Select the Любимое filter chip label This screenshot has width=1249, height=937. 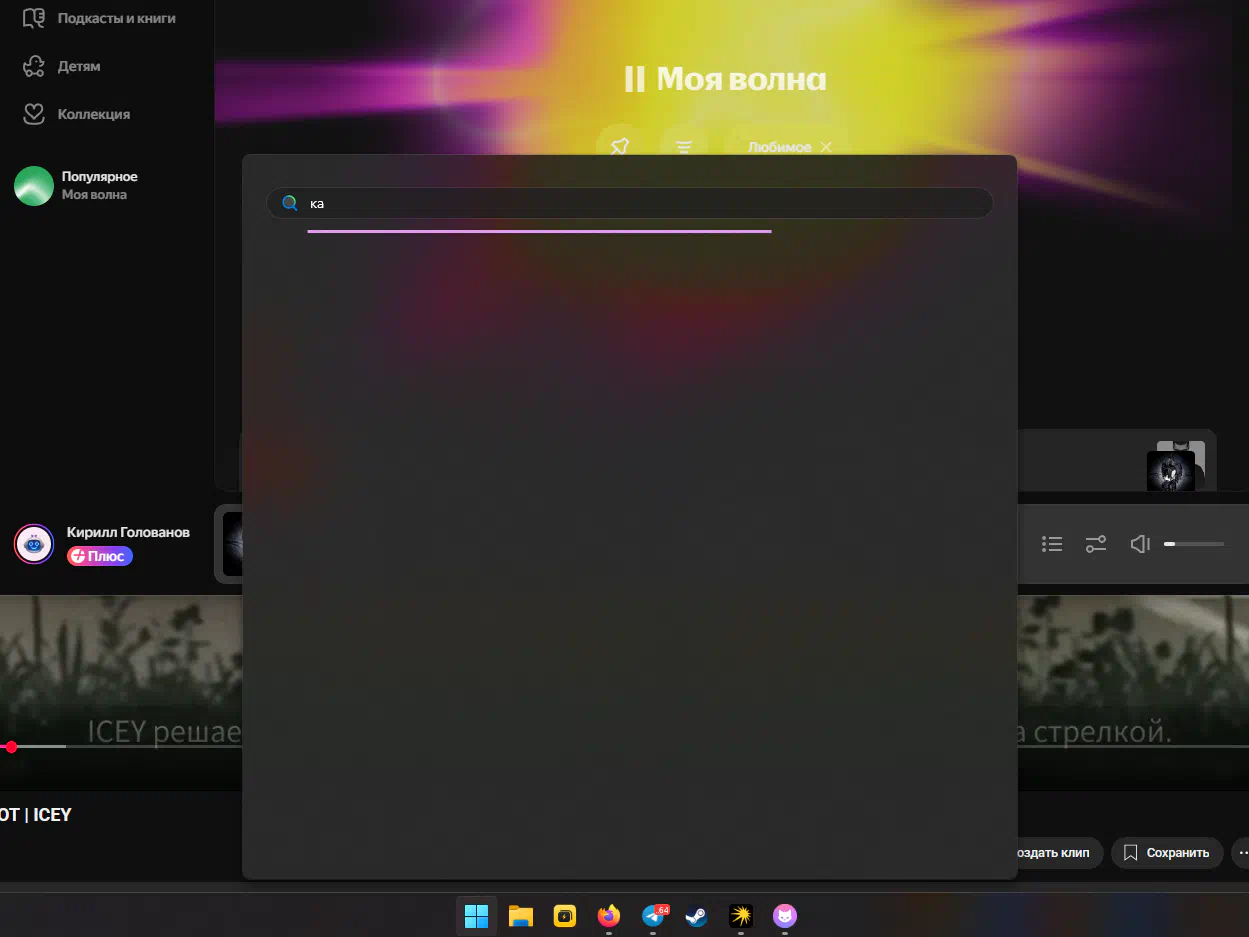coord(780,147)
